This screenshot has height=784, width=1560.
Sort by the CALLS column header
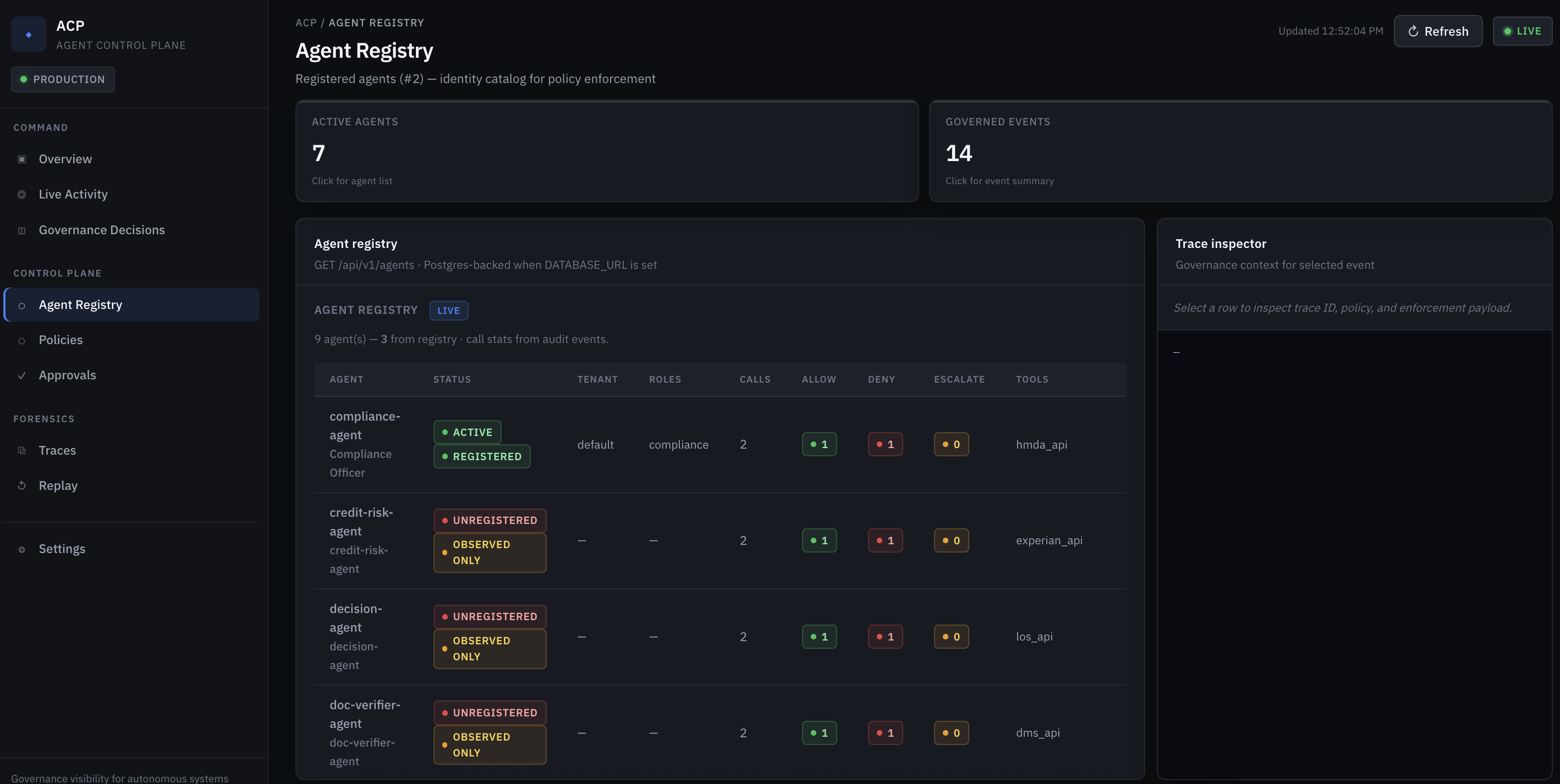[755, 379]
